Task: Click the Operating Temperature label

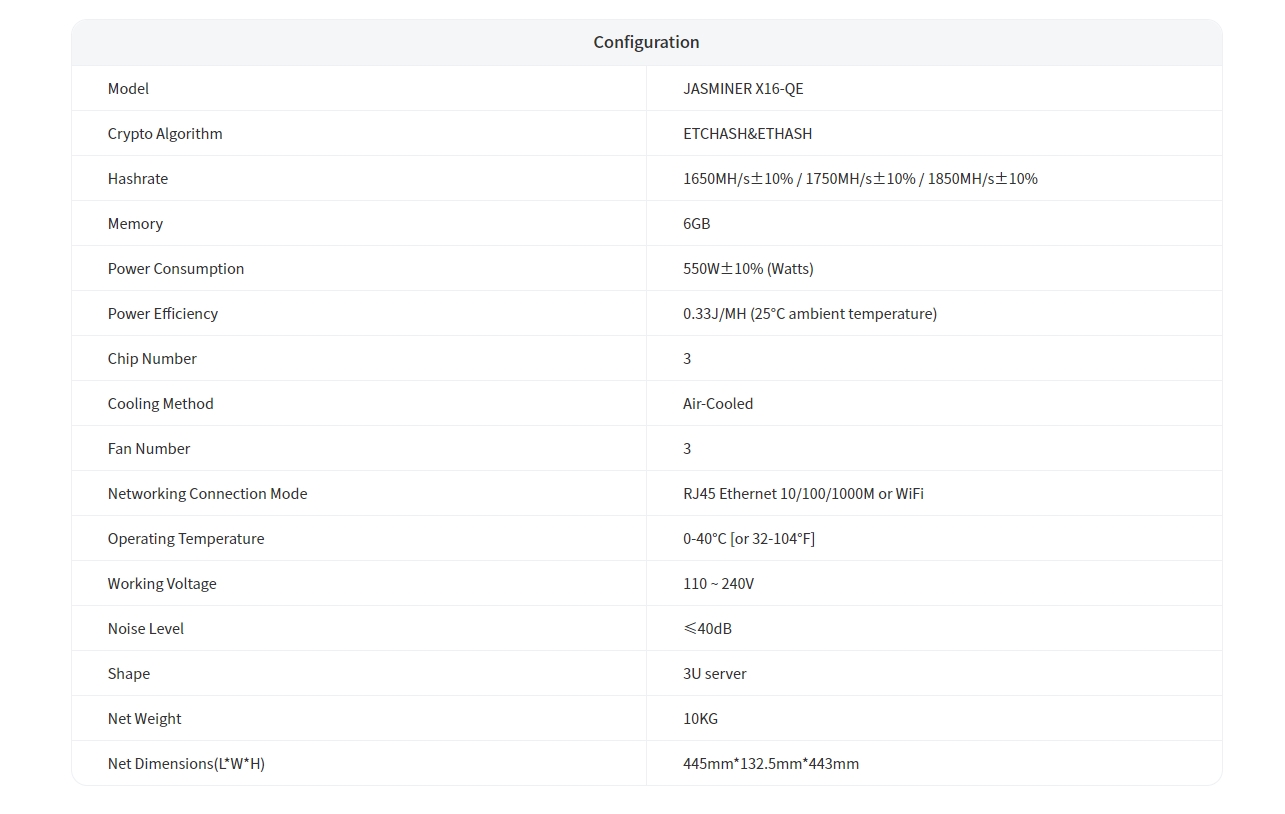Action: pos(186,539)
